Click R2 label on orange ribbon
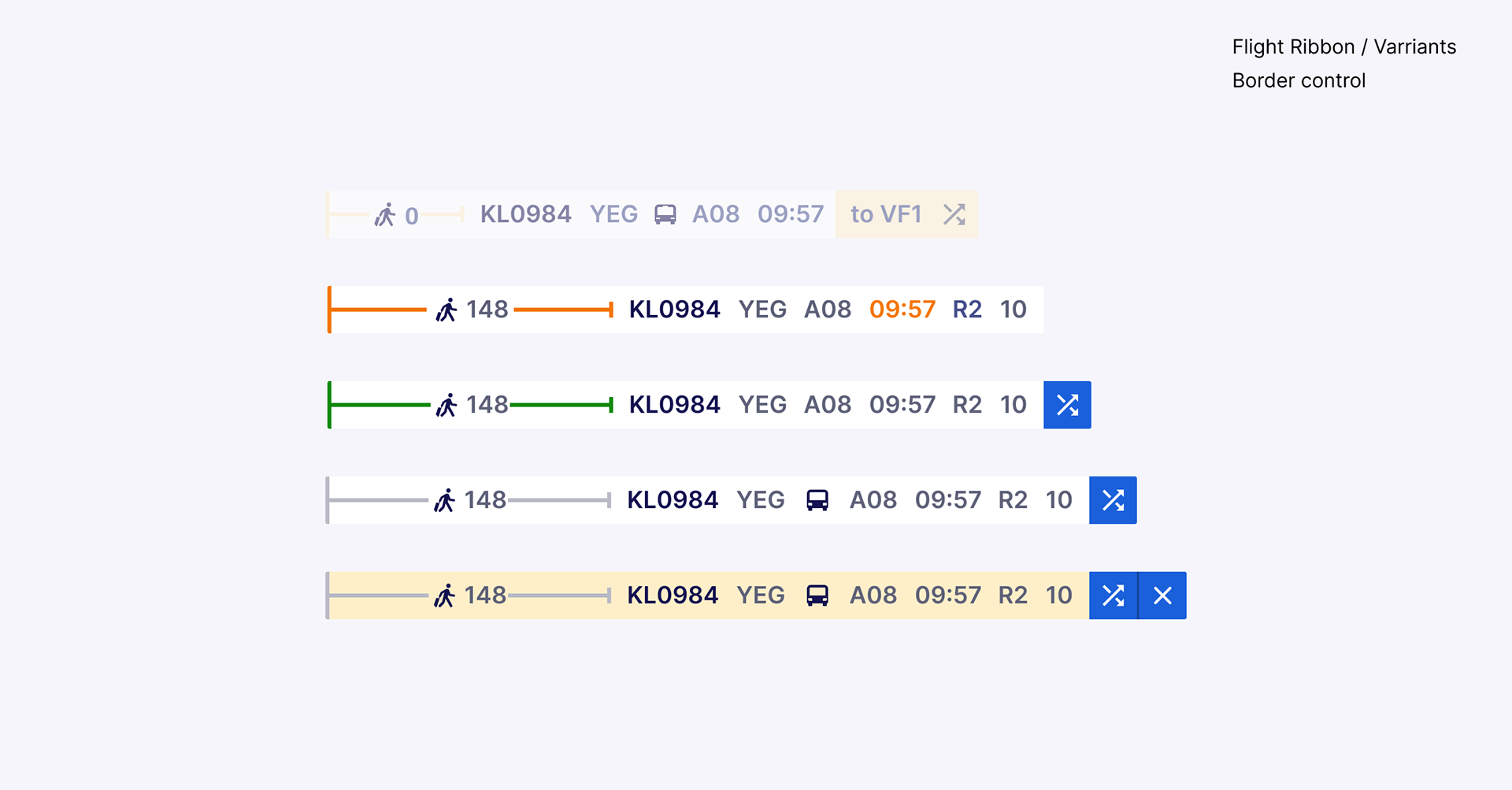Viewport: 1512px width, 790px height. [967, 310]
